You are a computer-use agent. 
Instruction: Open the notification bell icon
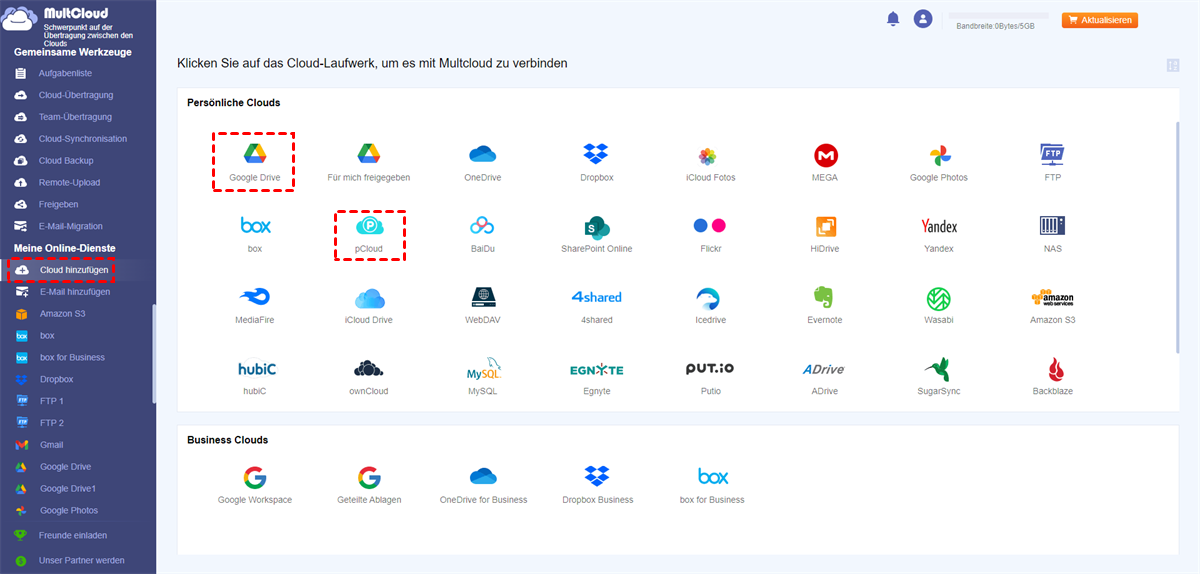pos(893,19)
